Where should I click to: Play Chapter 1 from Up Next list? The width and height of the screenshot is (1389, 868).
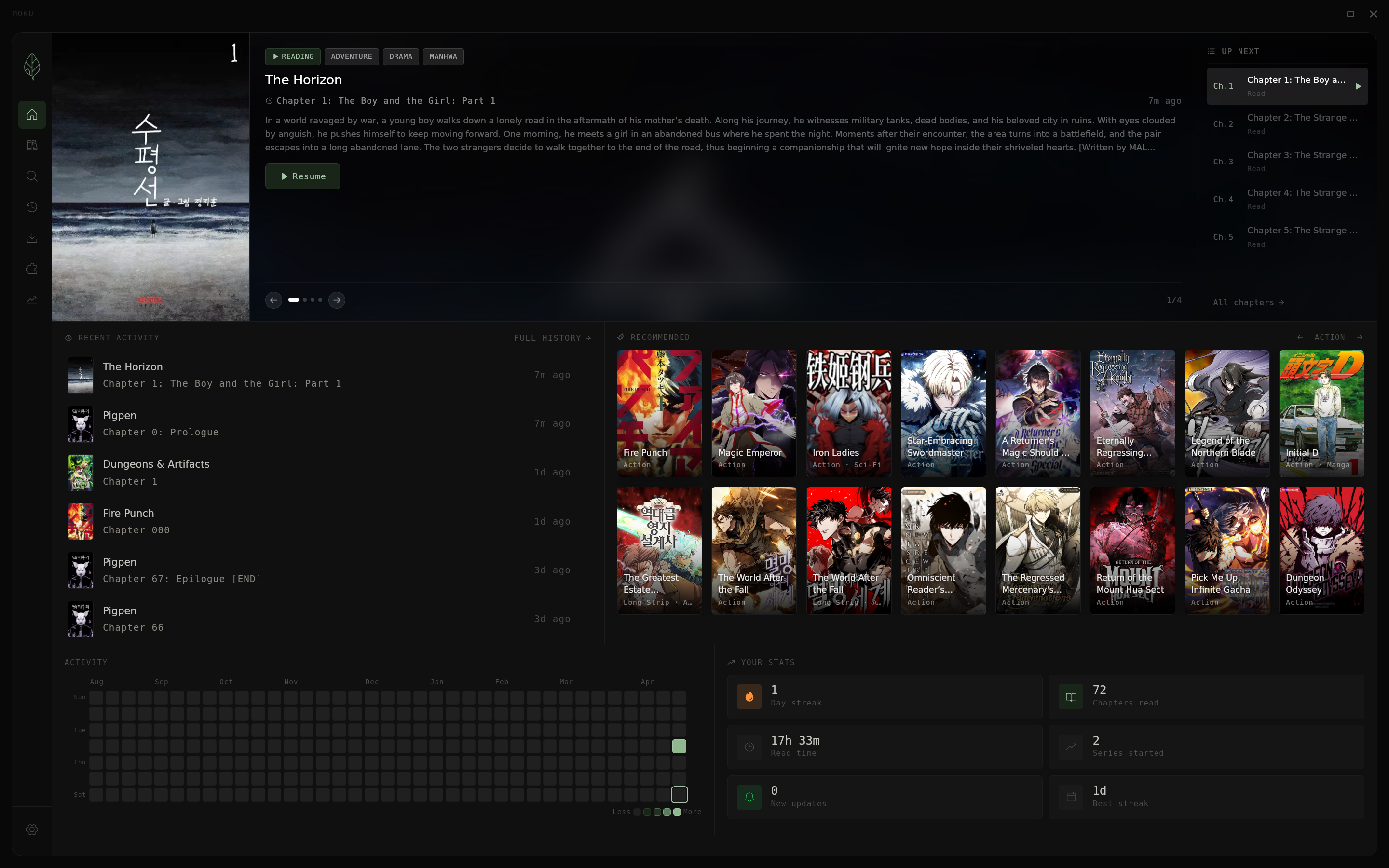pyautogui.click(x=1358, y=87)
